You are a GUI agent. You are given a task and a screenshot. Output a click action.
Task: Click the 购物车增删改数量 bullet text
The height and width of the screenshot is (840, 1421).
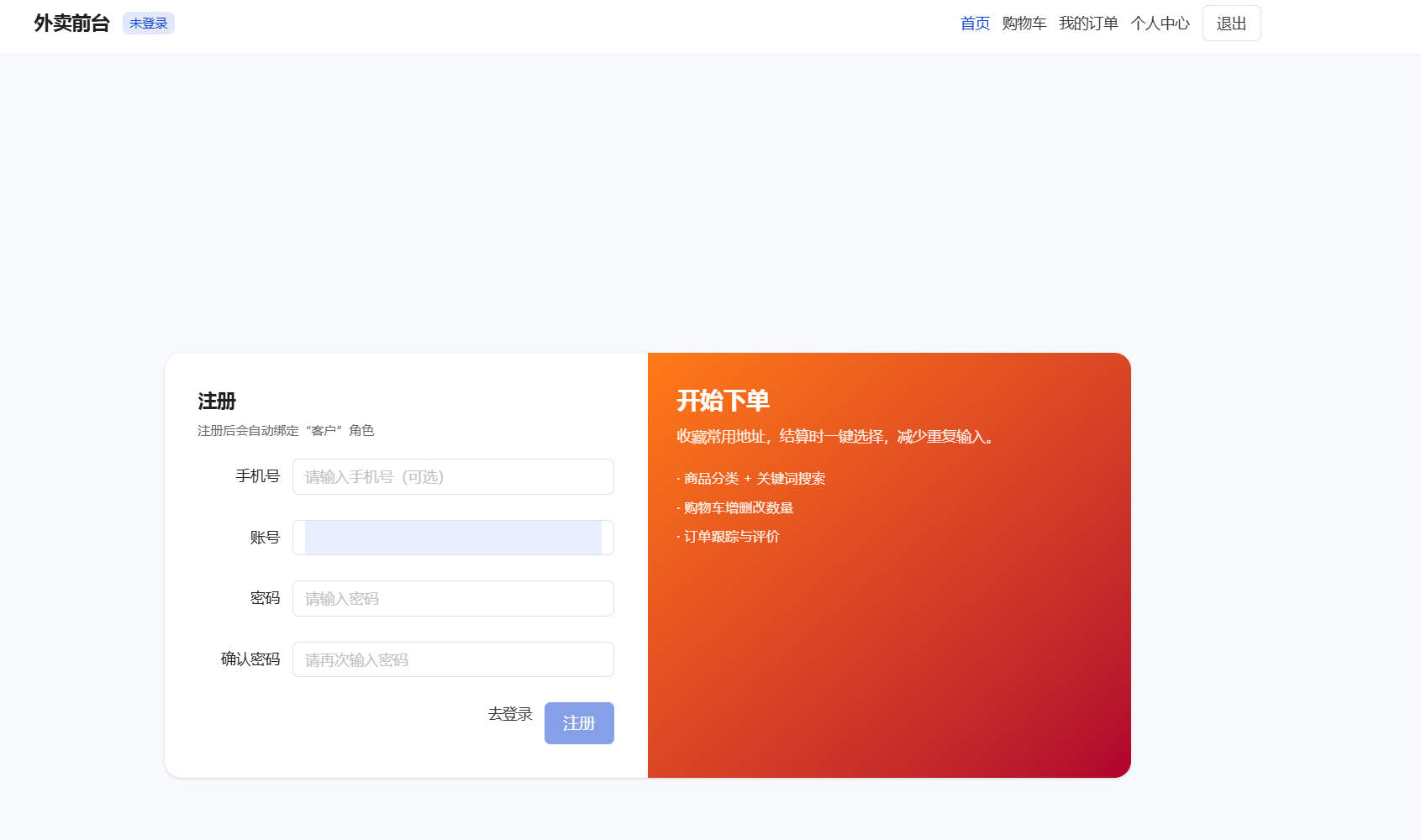click(x=737, y=508)
